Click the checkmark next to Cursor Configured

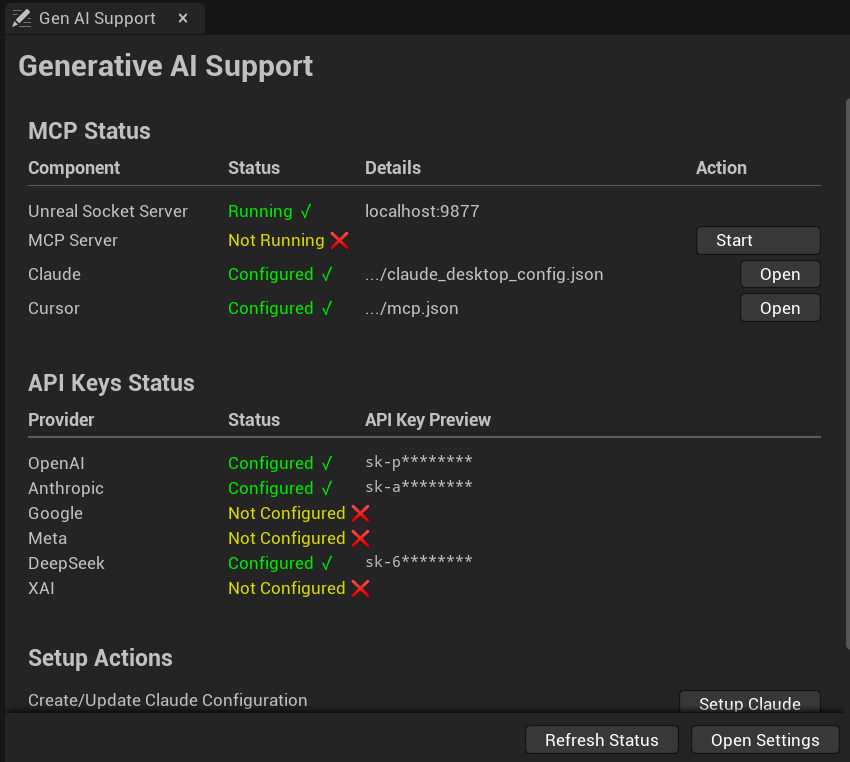coord(327,308)
